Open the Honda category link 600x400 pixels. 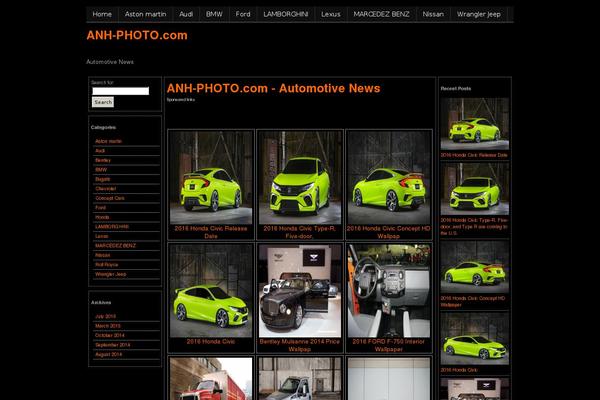click(102, 217)
